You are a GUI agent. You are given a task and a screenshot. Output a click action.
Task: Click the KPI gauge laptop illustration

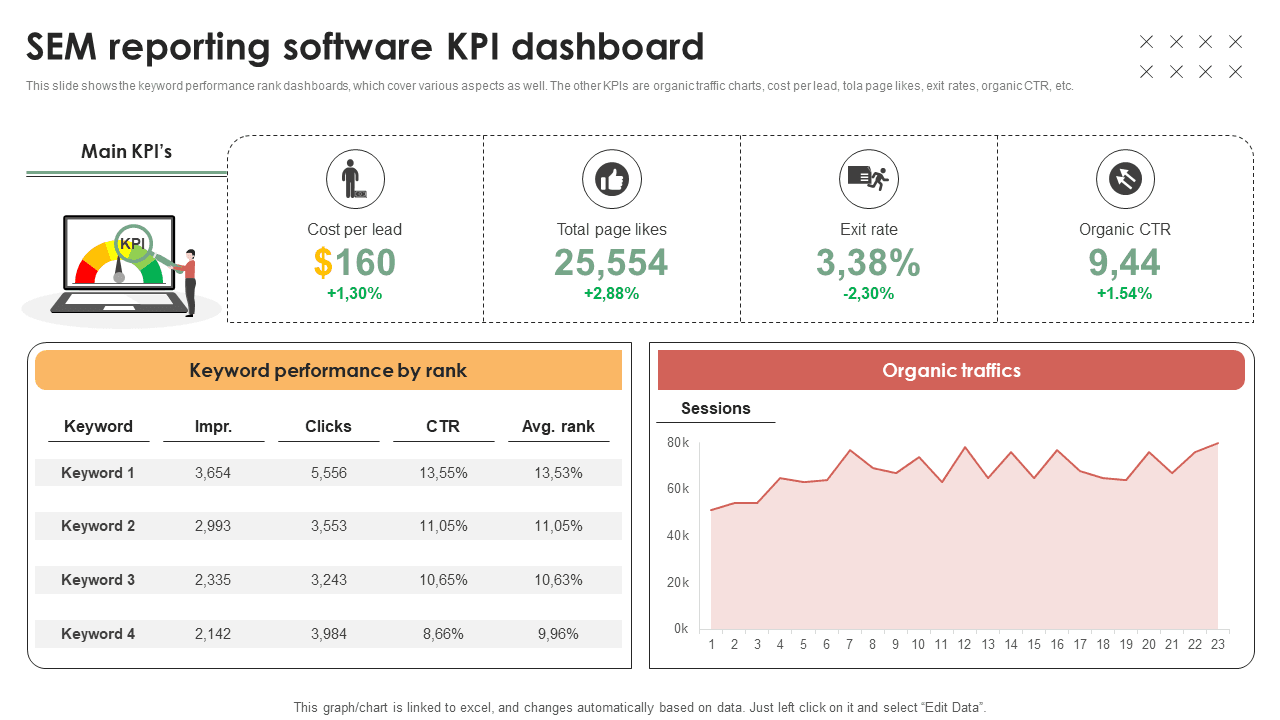[122, 265]
